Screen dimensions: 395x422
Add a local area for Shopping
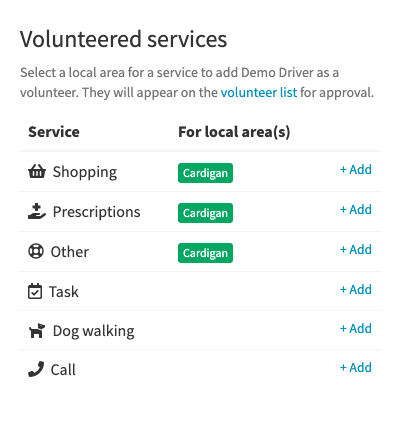356,169
